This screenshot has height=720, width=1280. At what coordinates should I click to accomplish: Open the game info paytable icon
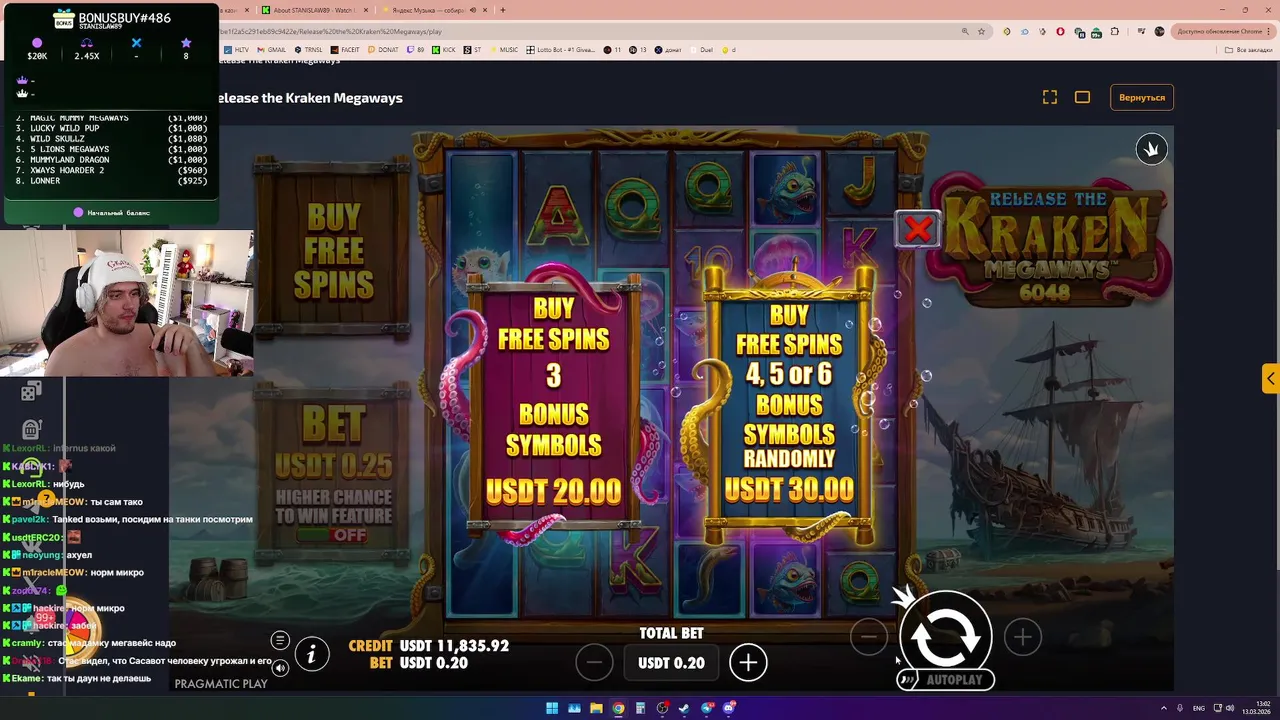312,654
